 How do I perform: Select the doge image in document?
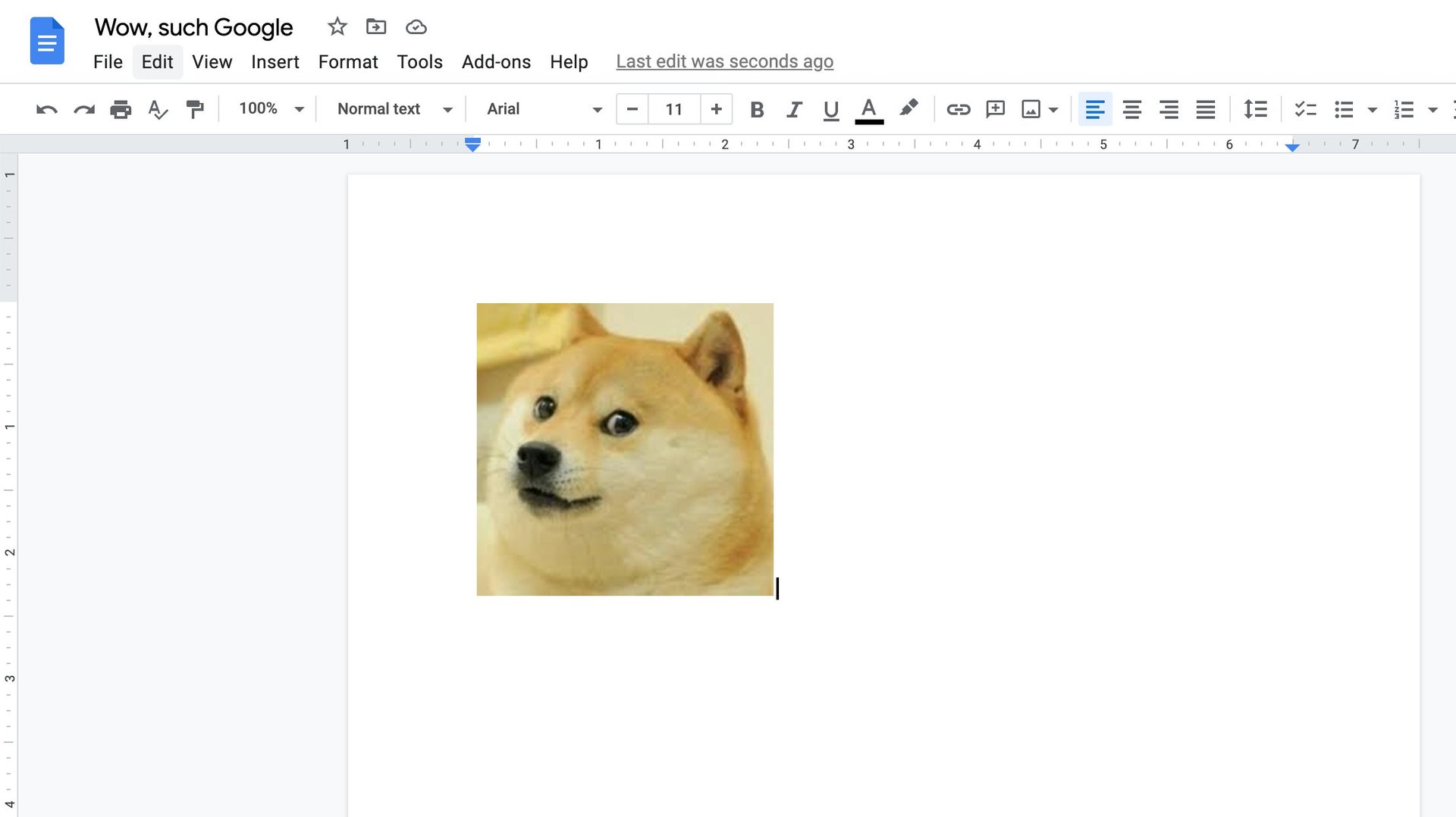625,449
